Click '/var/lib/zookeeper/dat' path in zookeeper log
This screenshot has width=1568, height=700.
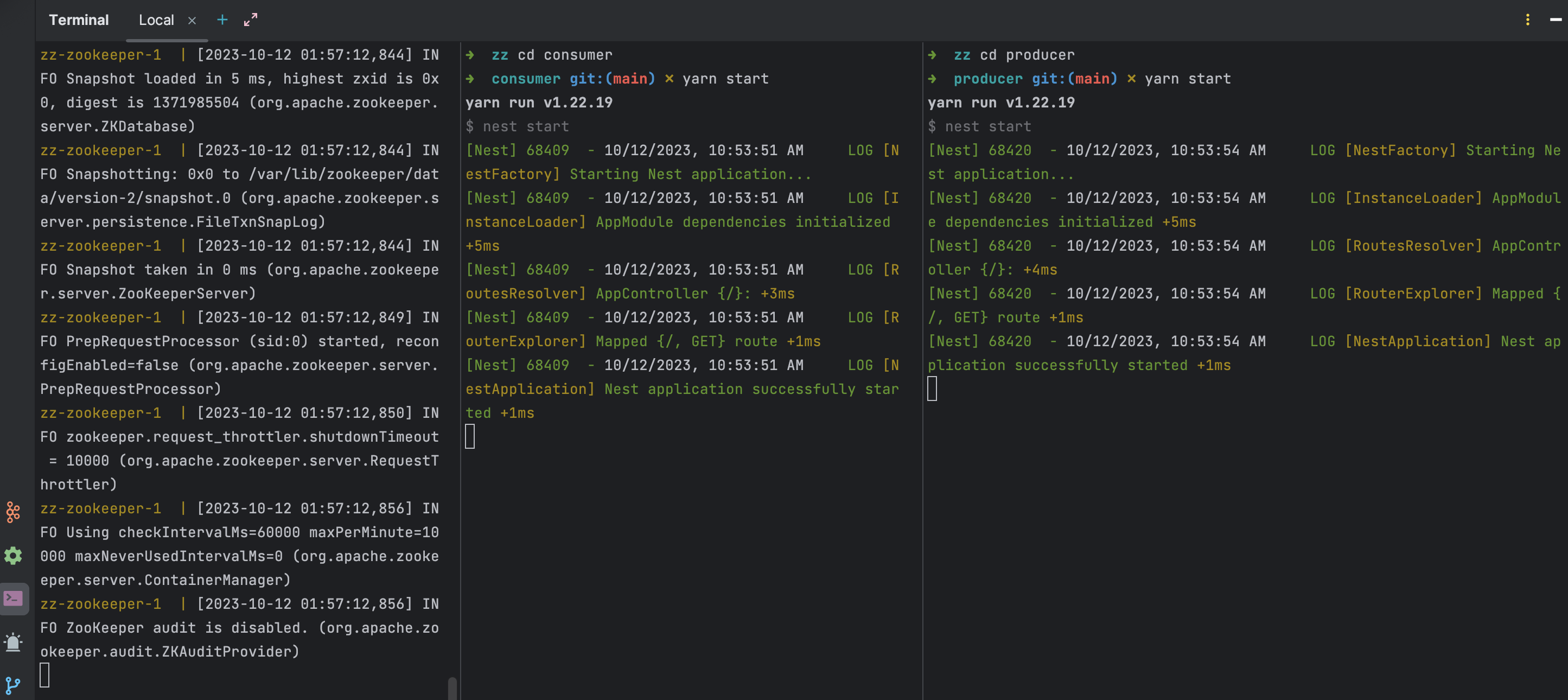(x=343, y=174)
